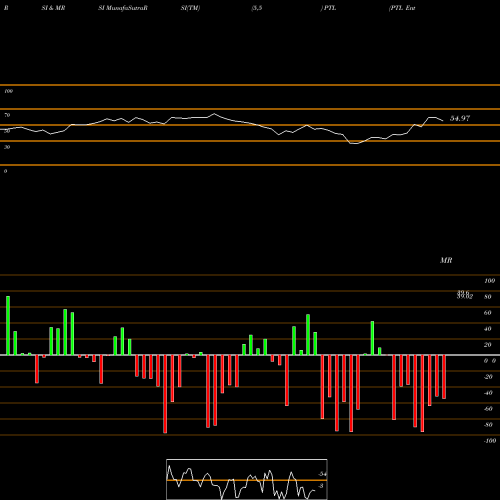The height and width of the screenshot is (500, 500).
Task: Click the 60 label on the MR axis
Action: [x=487, y=313]
